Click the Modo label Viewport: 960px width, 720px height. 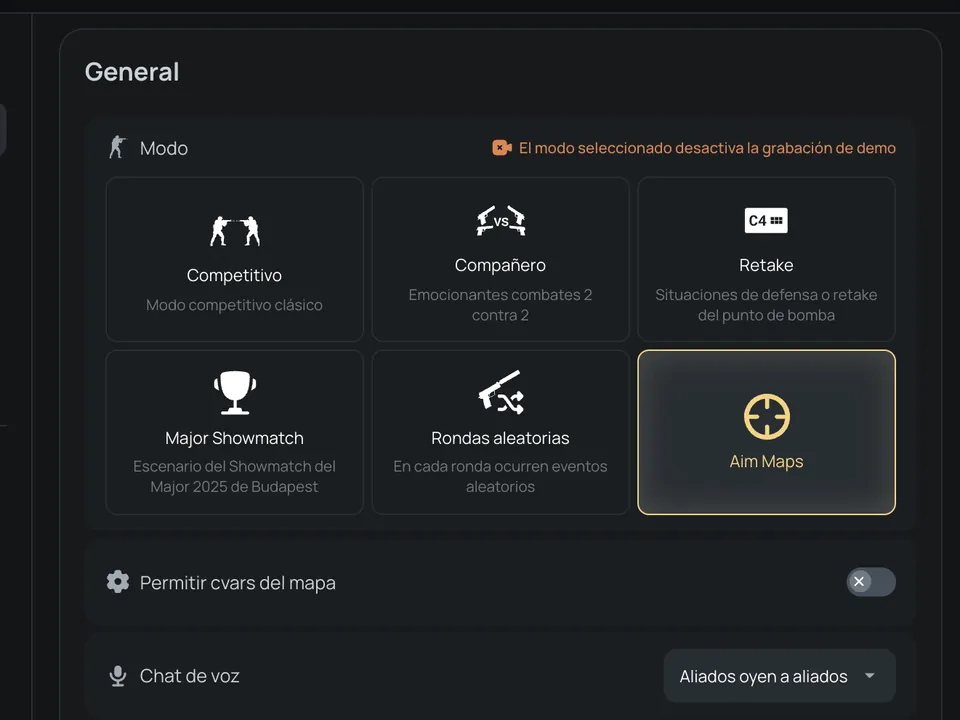click(x=163, y=148)
